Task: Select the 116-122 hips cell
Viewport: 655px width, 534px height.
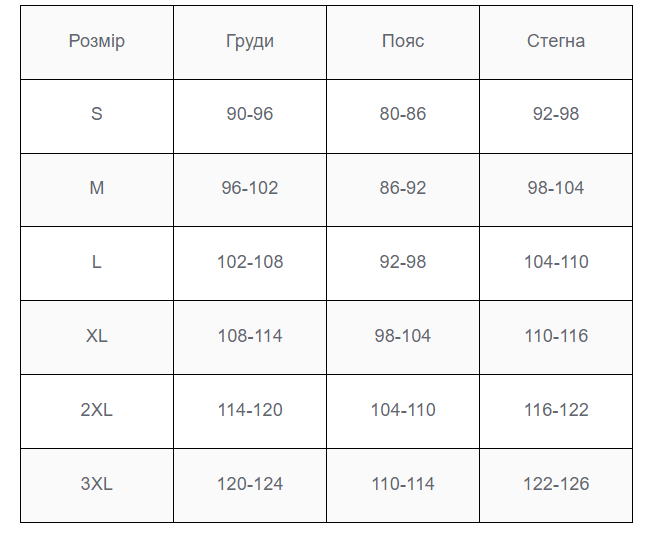Action: click(x=556, y=412)
